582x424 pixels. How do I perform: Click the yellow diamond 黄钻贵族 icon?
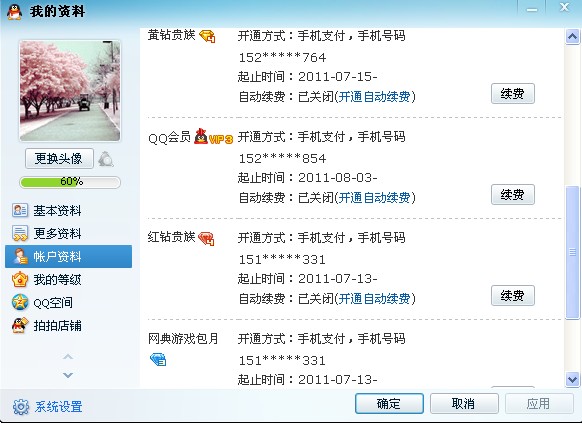tap(207, 36)
